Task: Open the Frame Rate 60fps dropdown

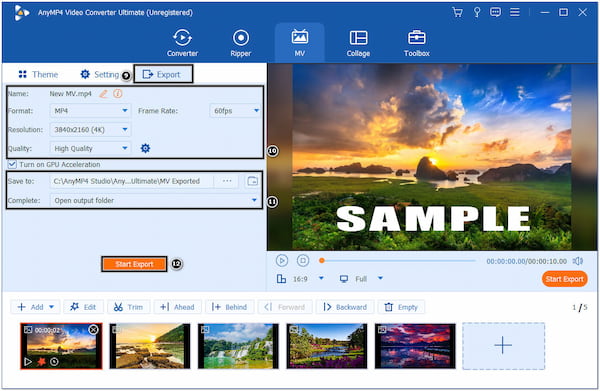Action: click(x=235, y=111)
